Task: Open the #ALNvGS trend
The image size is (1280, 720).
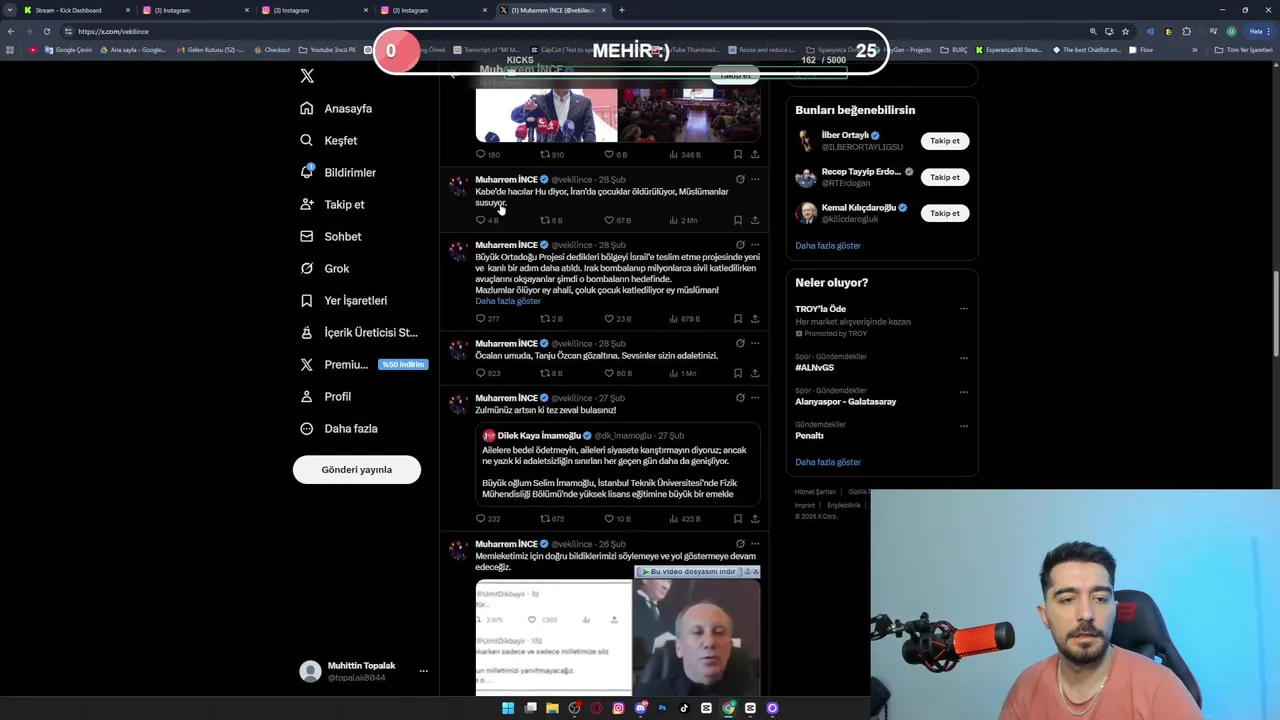Action: click(814, 368)
